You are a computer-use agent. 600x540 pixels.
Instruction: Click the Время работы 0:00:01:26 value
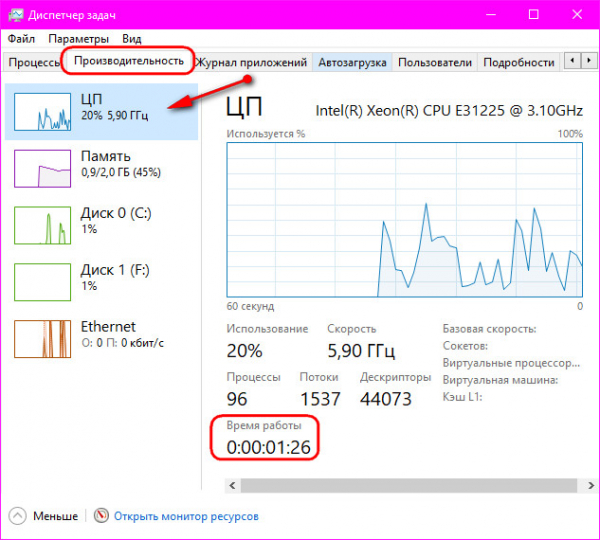pos(268,447)
